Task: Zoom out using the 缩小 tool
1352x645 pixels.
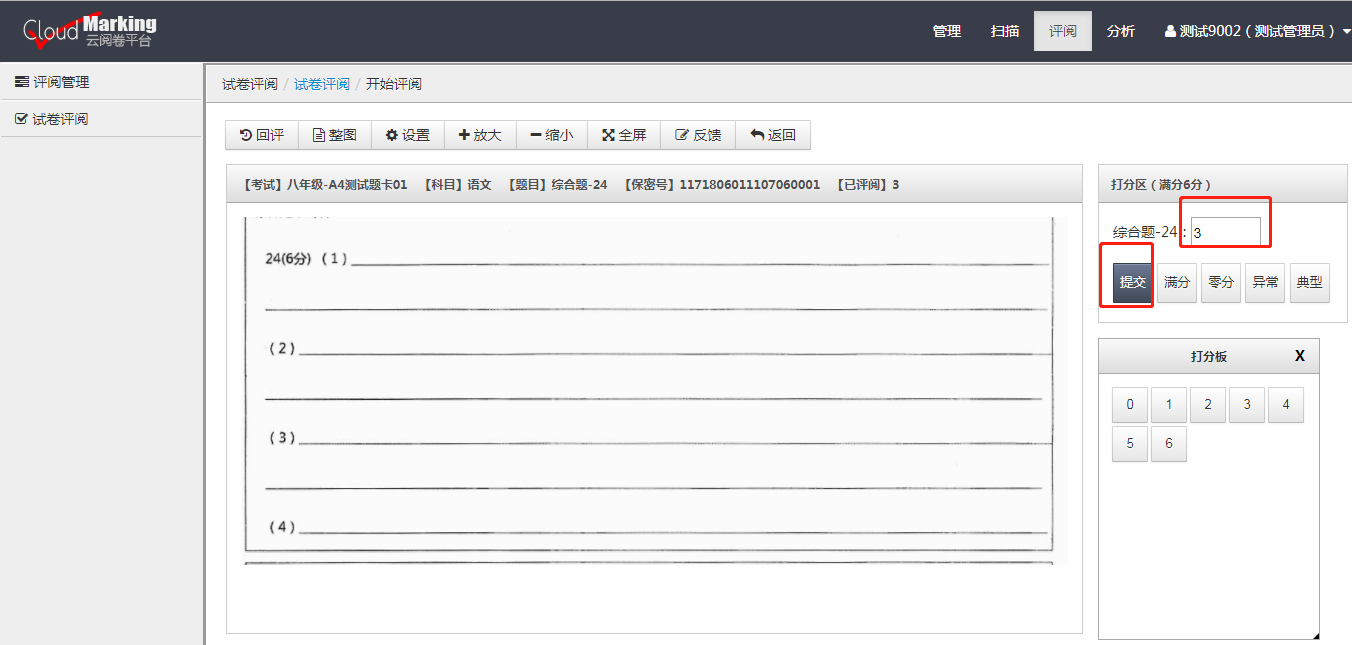Action: pyautogui.click(x=551, y=134)
